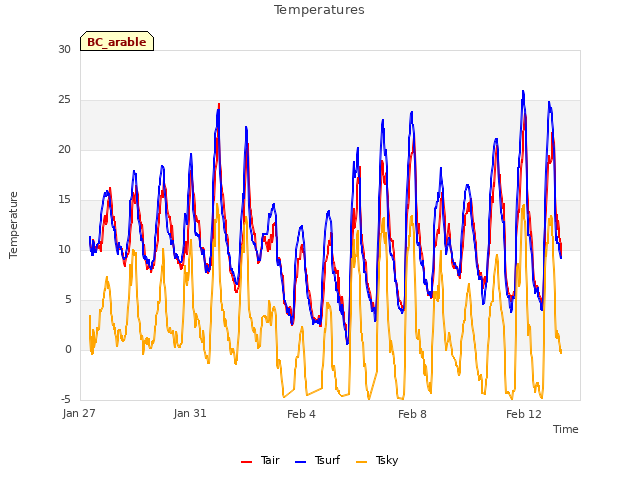
Task: Click the 10 y-axis tick label
Action: (x=64, y=250)
